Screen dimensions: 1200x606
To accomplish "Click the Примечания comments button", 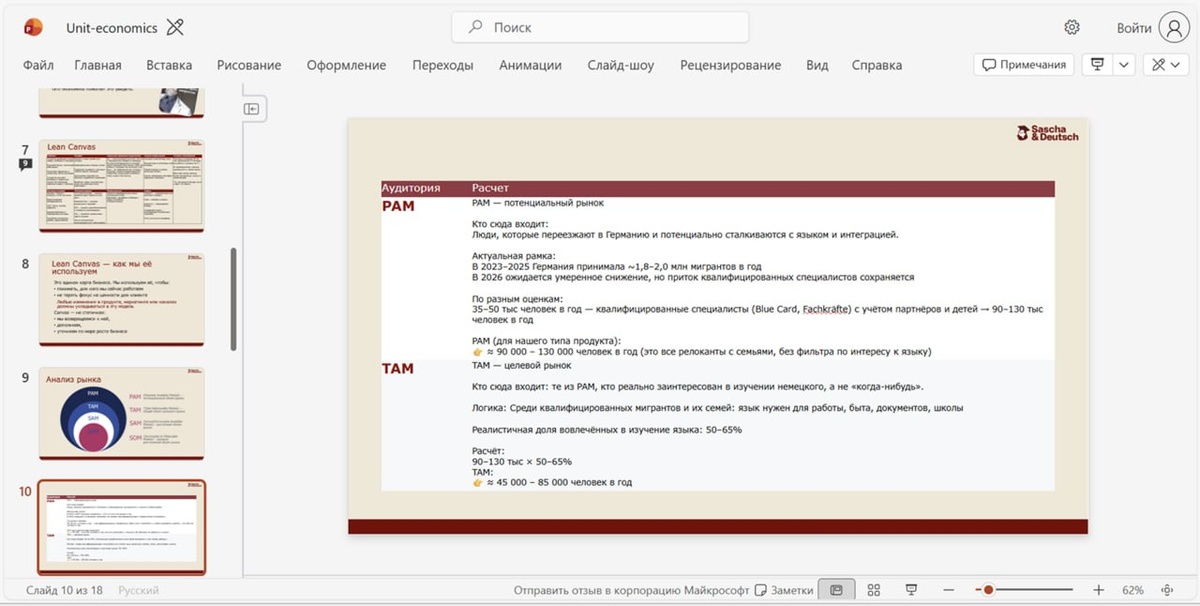I will (x=1024, y=64).
